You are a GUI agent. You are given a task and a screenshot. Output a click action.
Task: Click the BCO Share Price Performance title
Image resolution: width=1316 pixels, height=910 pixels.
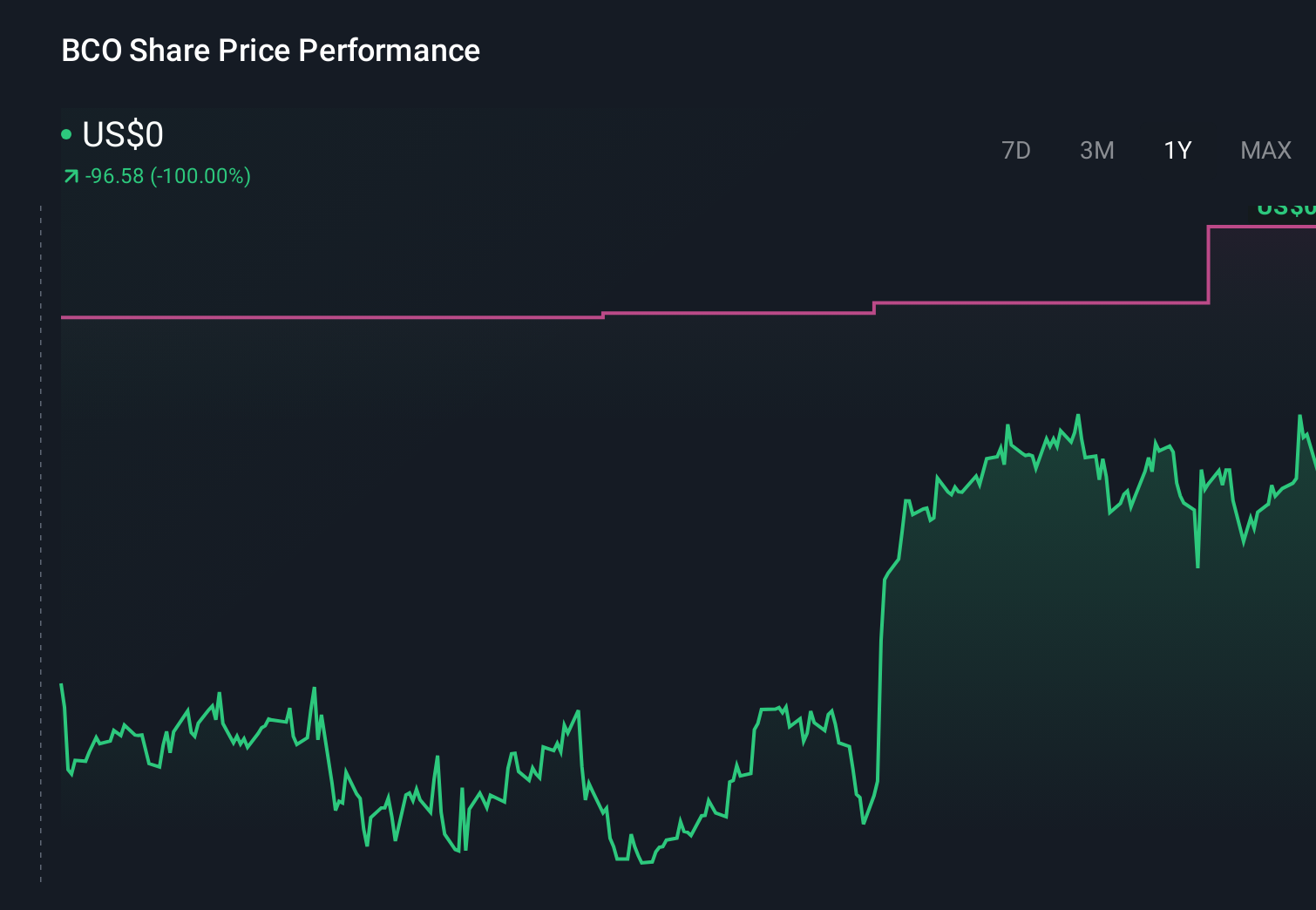[269, 51]
